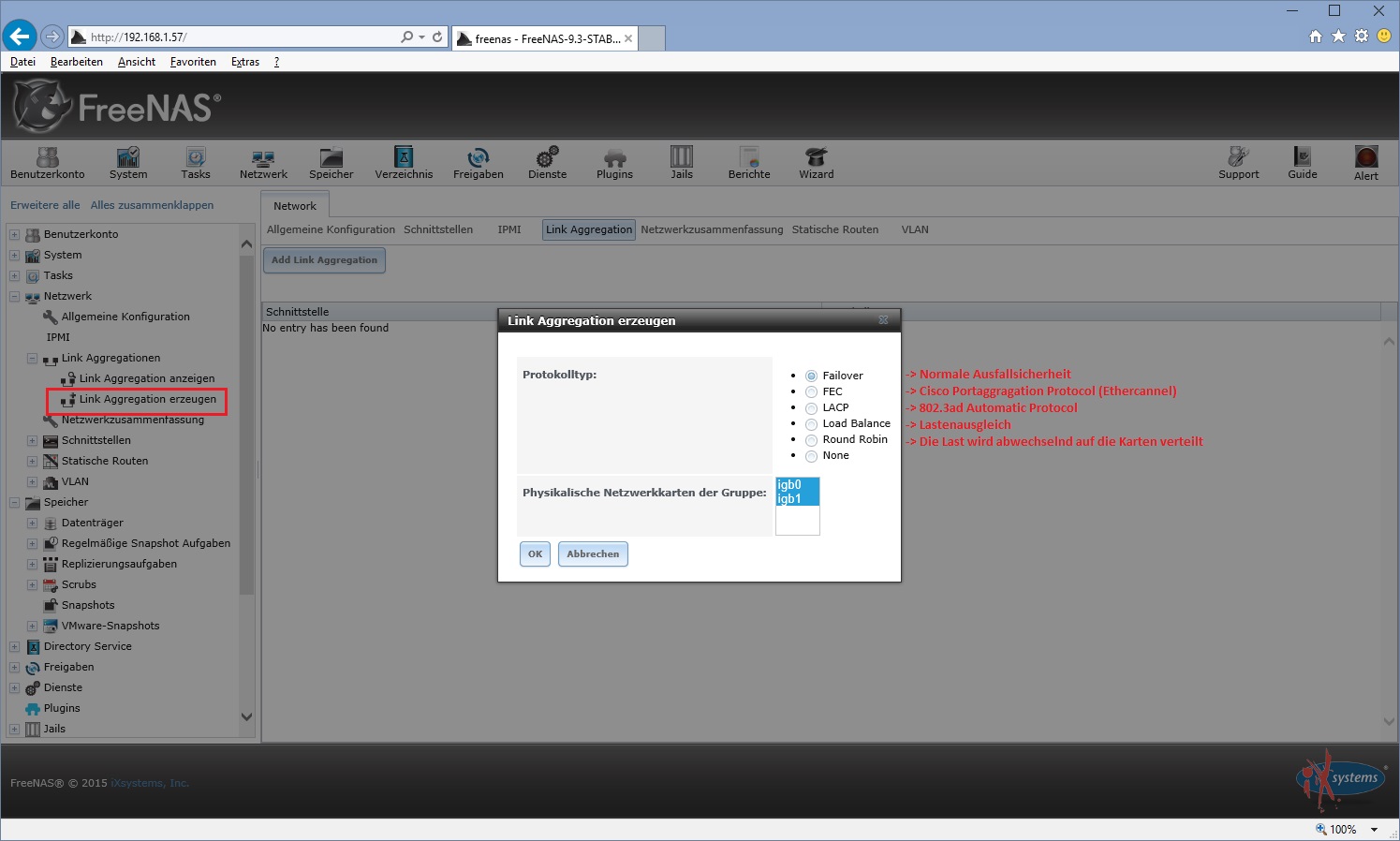Open the System toolbar icon
This screenshot has height=841, width=1400.
pos(128,162)
